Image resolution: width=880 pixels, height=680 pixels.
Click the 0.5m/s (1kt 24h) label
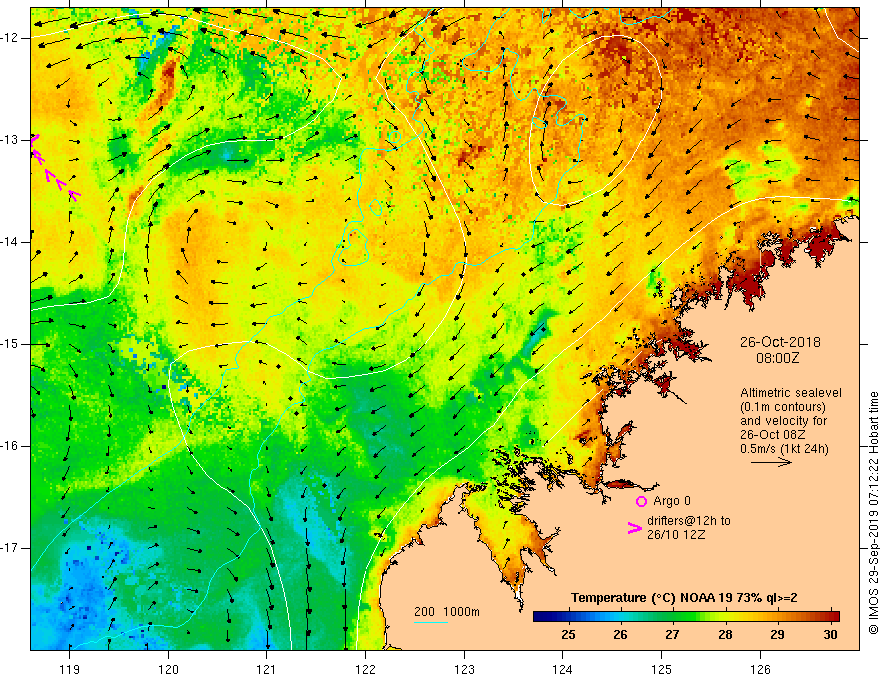click(784, 449)
